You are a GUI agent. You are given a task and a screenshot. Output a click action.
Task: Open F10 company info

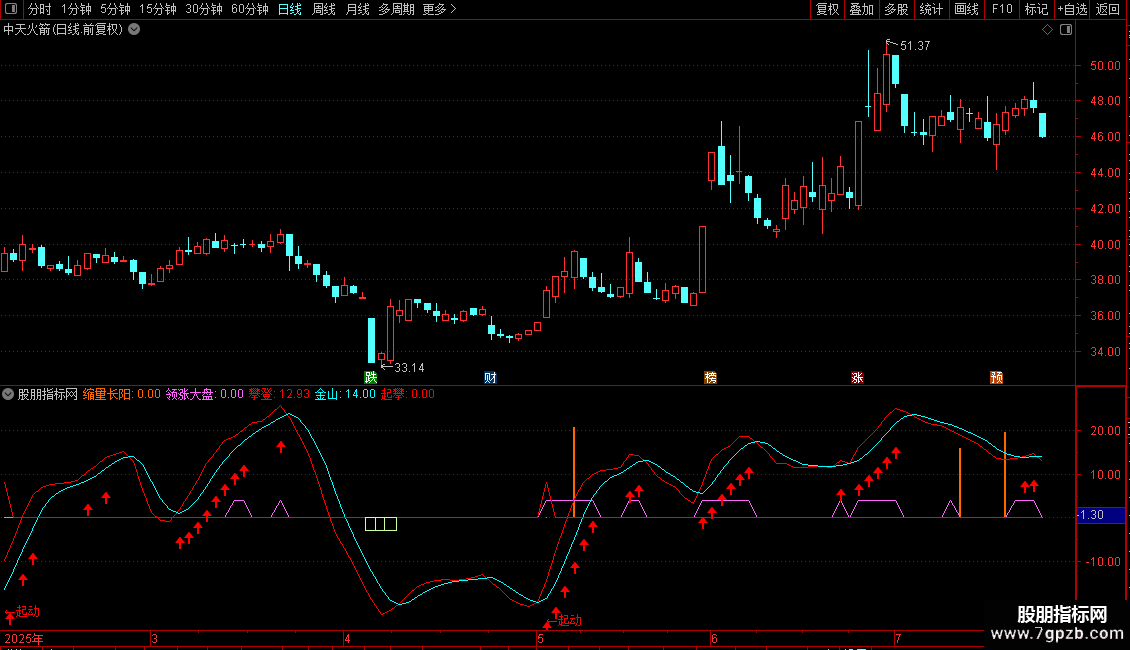pyautogui.click(x=1002, y=9)
